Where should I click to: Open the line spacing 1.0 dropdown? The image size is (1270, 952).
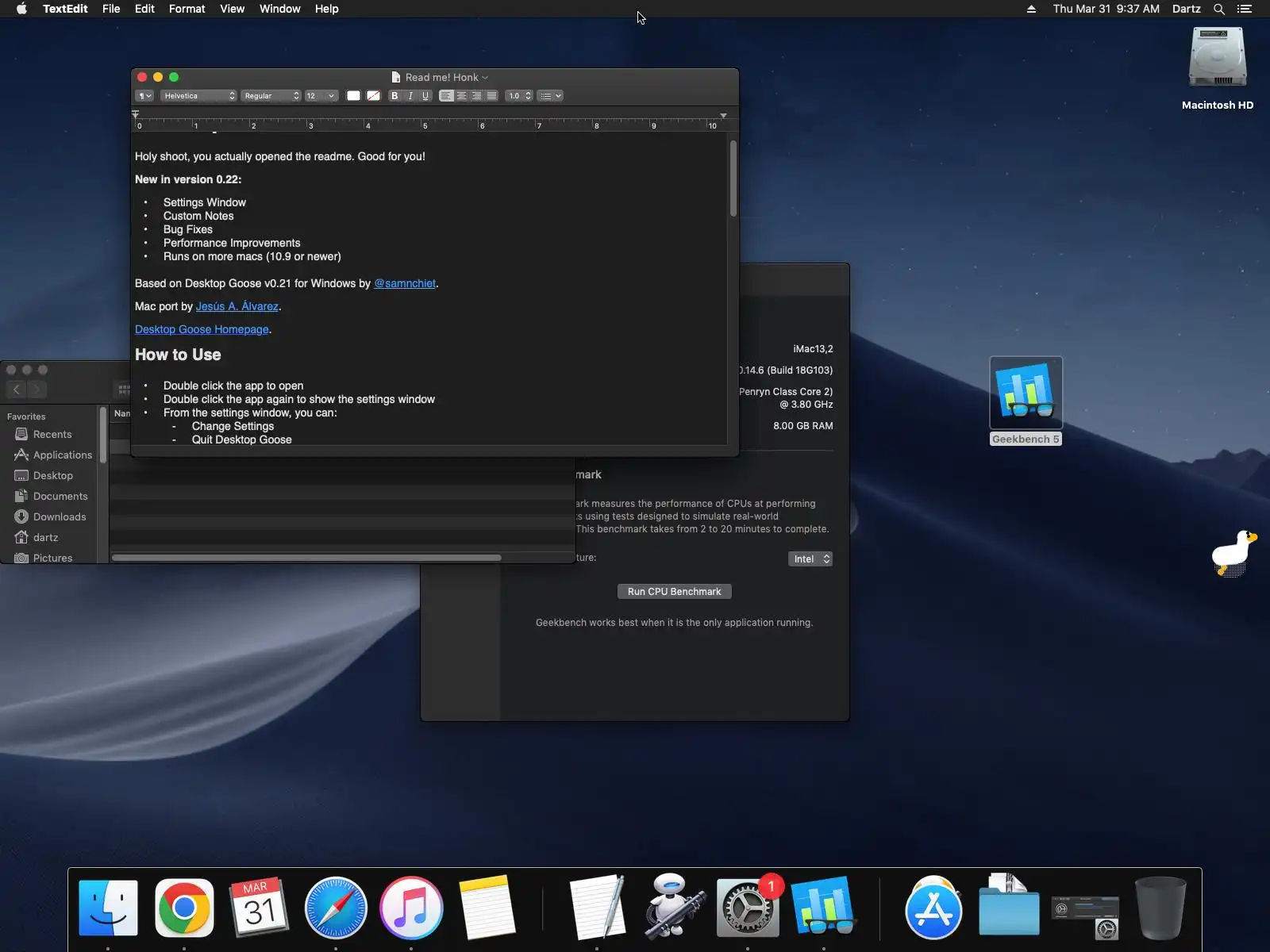[x=519, y=96]
